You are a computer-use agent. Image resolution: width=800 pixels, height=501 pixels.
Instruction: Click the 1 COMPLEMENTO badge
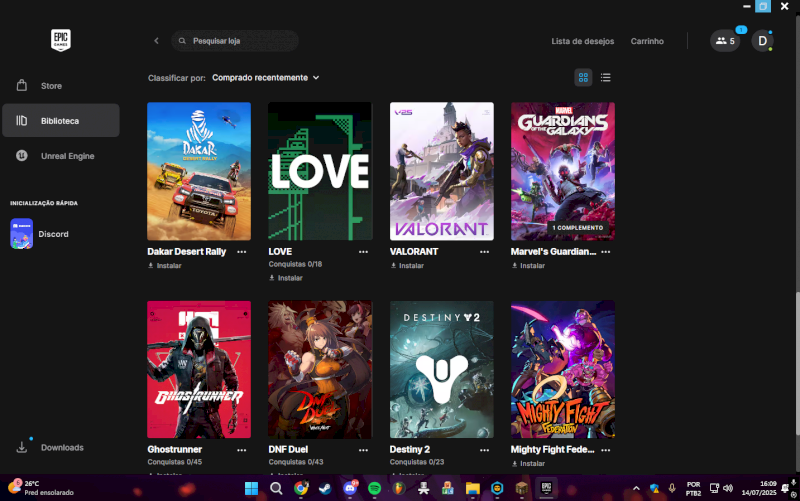click(578, 228)
